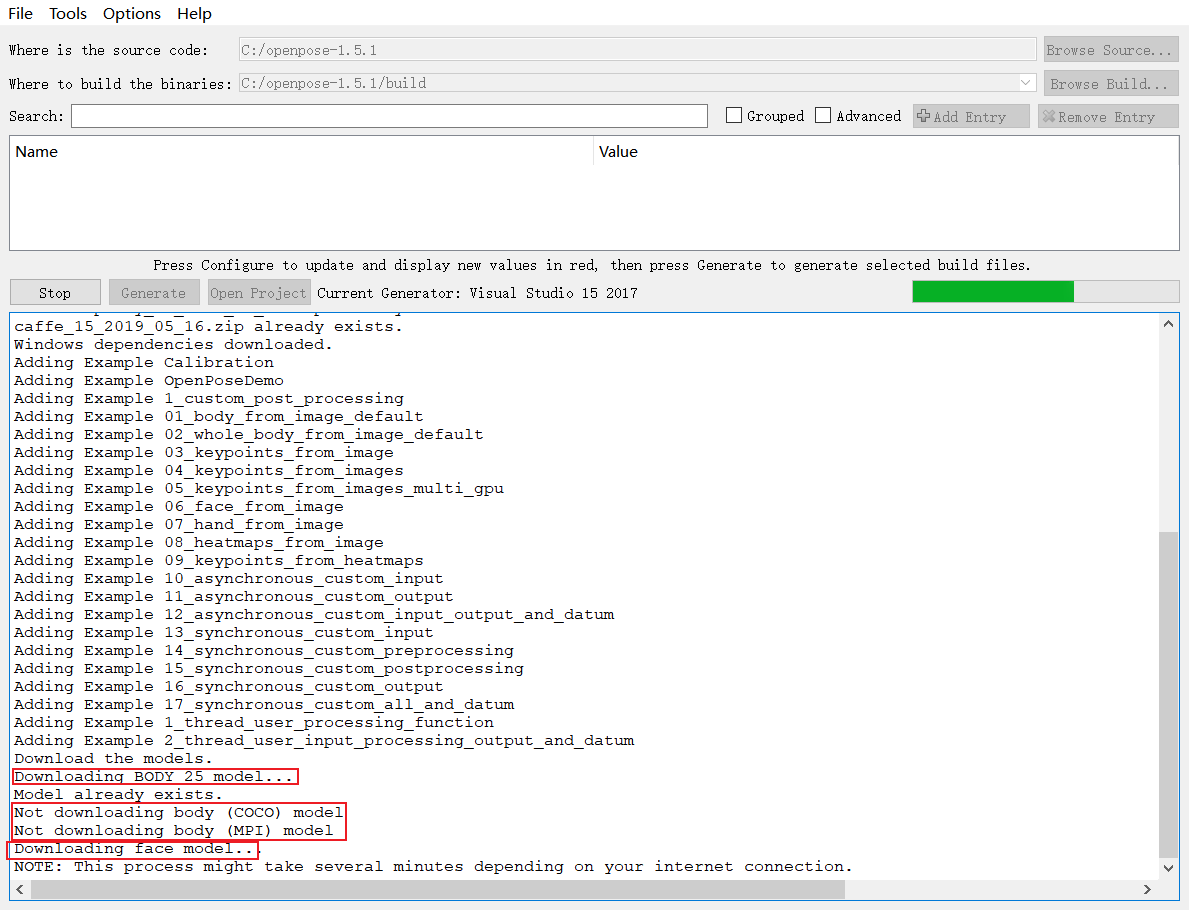Click the green configure progress bar

tap(993, 292)
